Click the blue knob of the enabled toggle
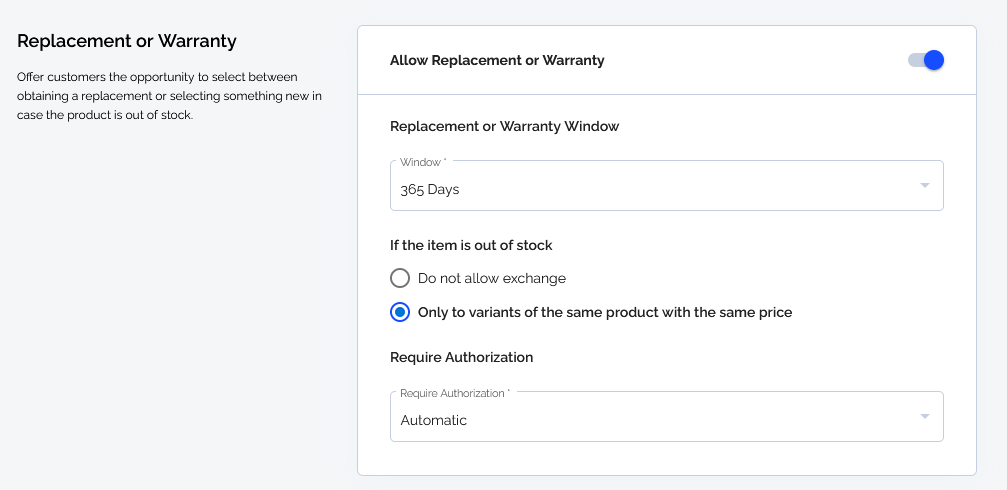1007x490 pixels. pos(934,60)
